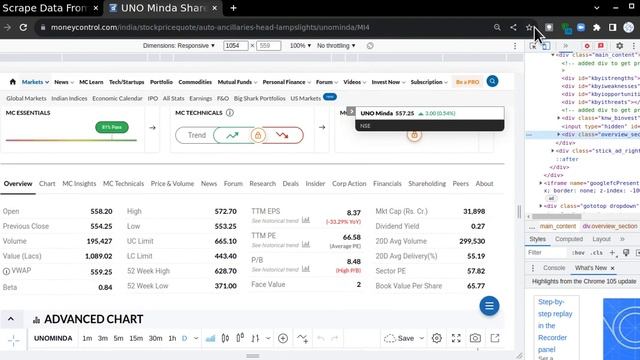The image size is (640, 360).
Task: Open the new tab plus button in the browser
Action: [x=233, y=8]
